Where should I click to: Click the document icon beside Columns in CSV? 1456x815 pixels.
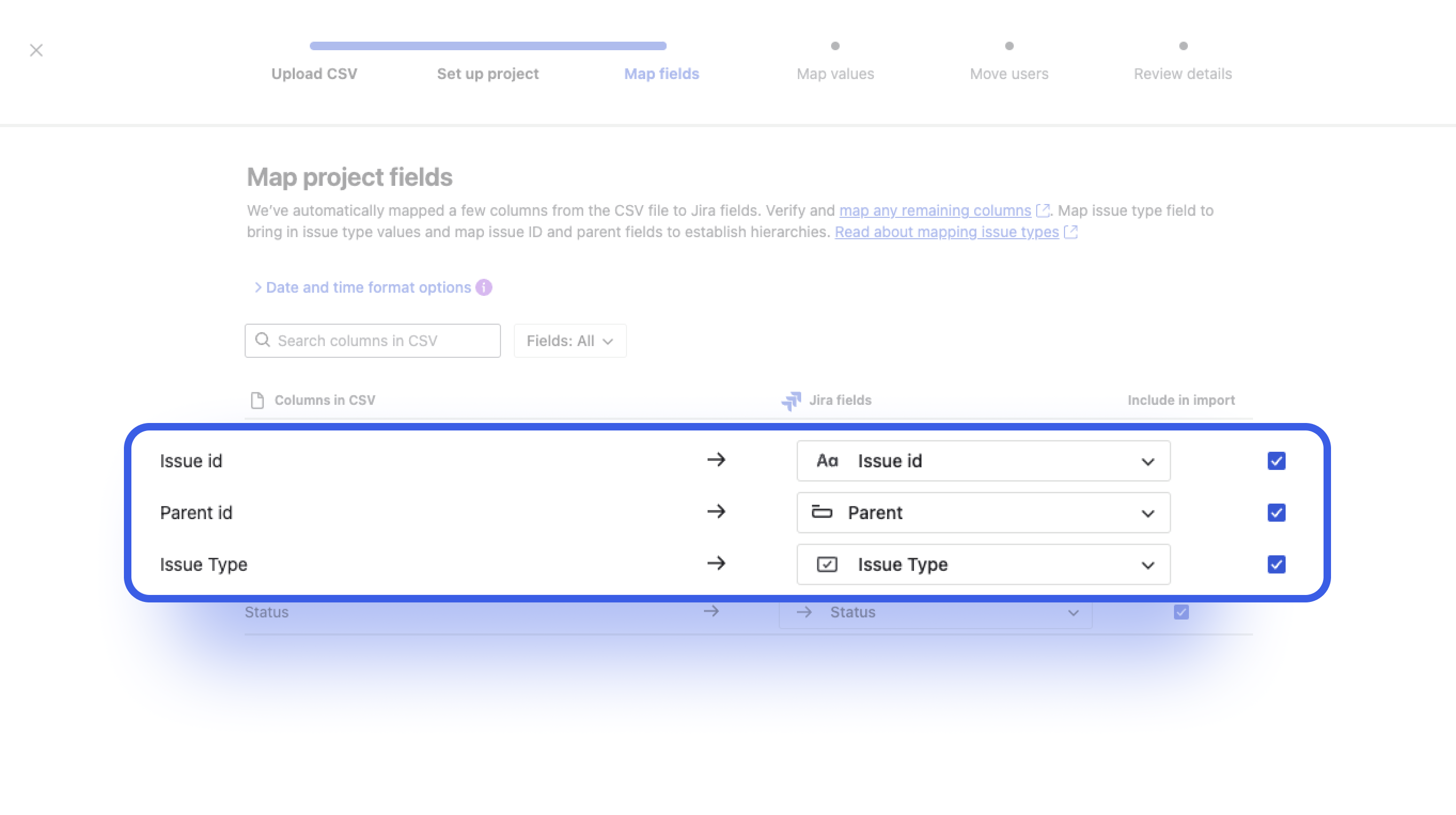(257, 400)
